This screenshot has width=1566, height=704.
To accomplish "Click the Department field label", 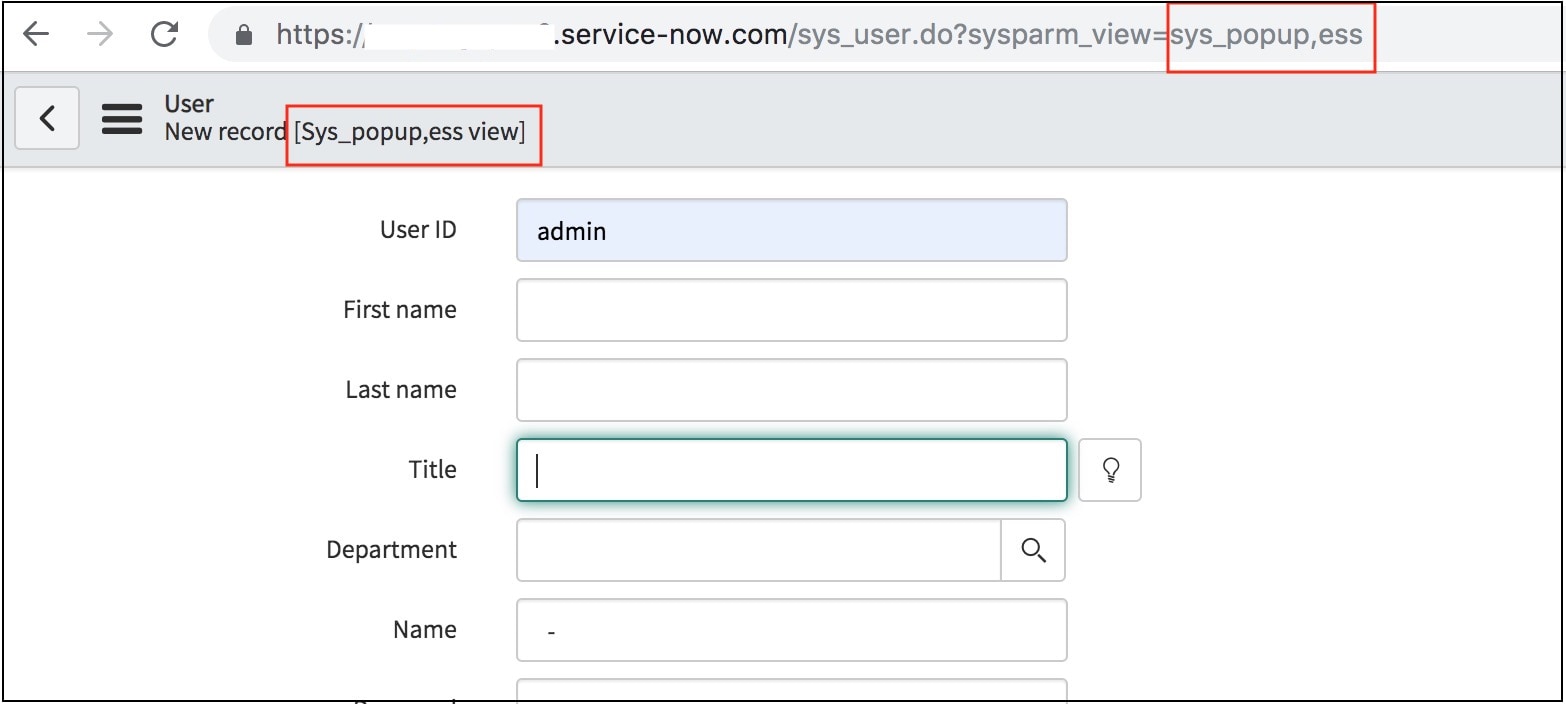I will click(390, 549).
